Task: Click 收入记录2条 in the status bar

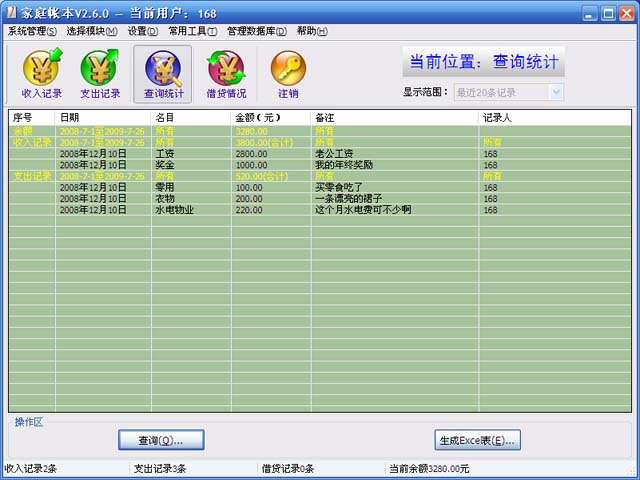Action: pos(31,469)
